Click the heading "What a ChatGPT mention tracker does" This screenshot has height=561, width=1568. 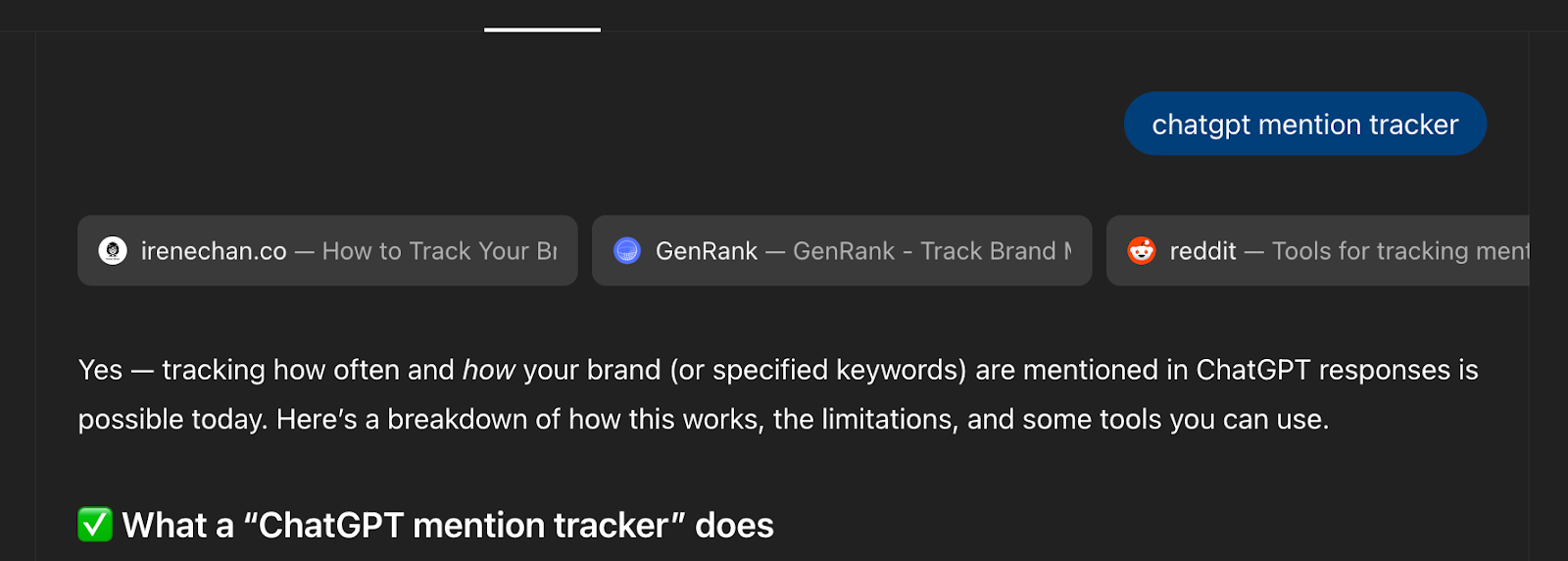(x=447, y=526)
